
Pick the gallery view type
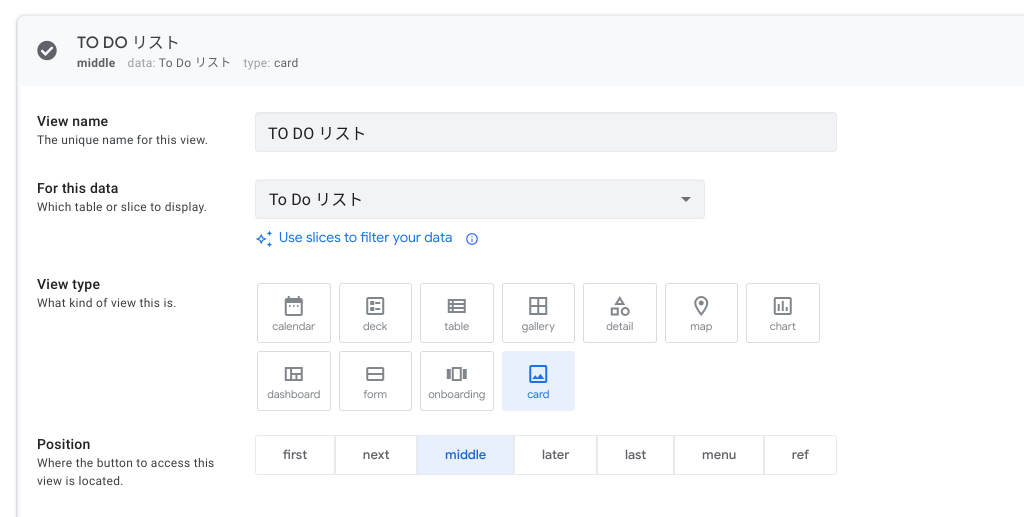(538, 313)
